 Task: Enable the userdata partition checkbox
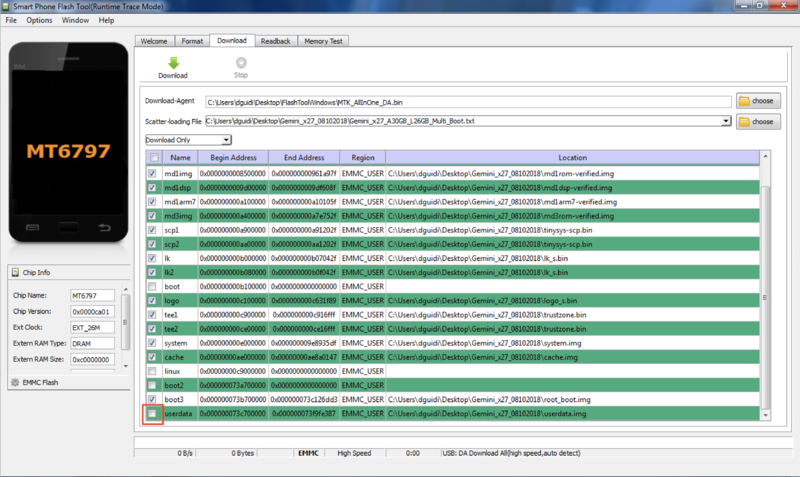pos(153,413)
